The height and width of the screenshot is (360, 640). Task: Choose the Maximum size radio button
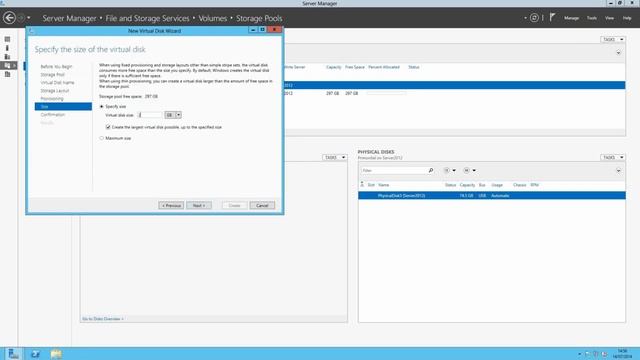click(x=102, y=138)
